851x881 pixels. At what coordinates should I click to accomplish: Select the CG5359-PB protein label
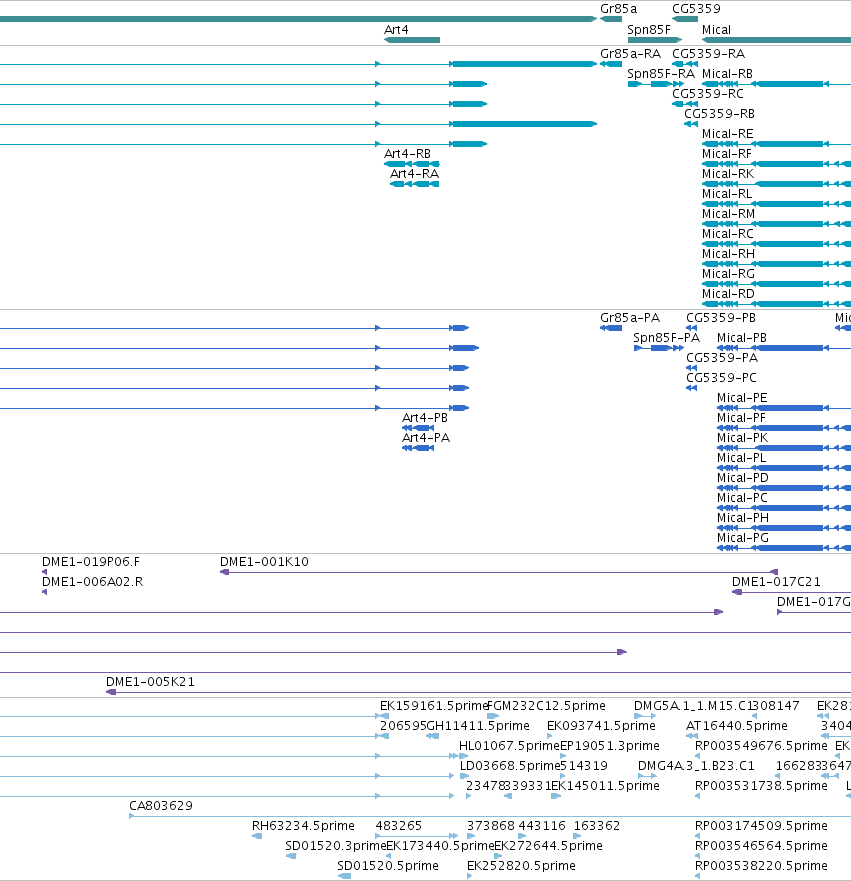(x=721, y=318)
